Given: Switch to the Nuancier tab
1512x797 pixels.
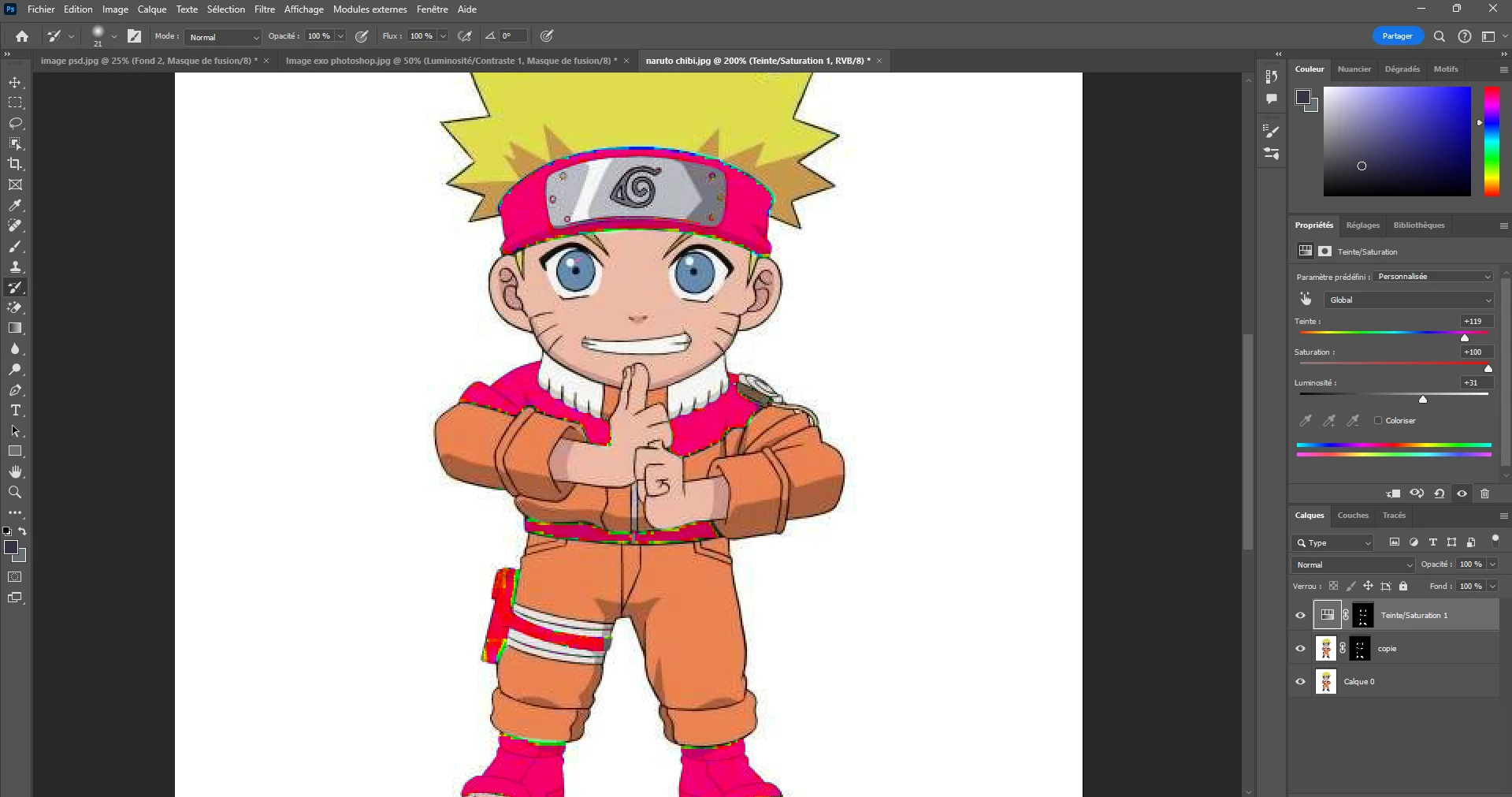Looking at the screenshot, I should click(1354, 69).
